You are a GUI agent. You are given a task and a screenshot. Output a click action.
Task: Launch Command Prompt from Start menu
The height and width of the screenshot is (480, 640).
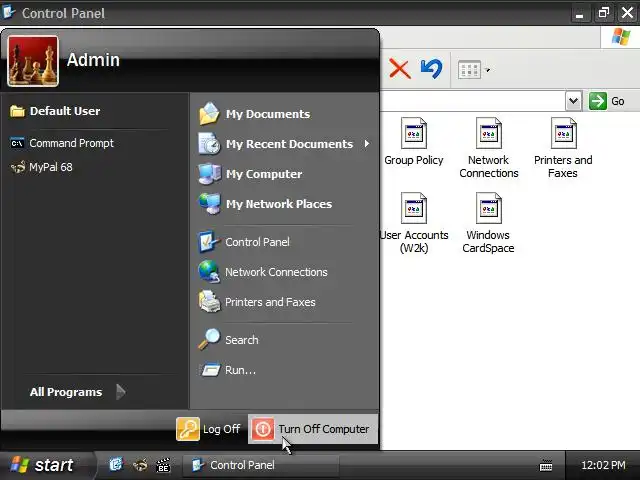(62, 143)
